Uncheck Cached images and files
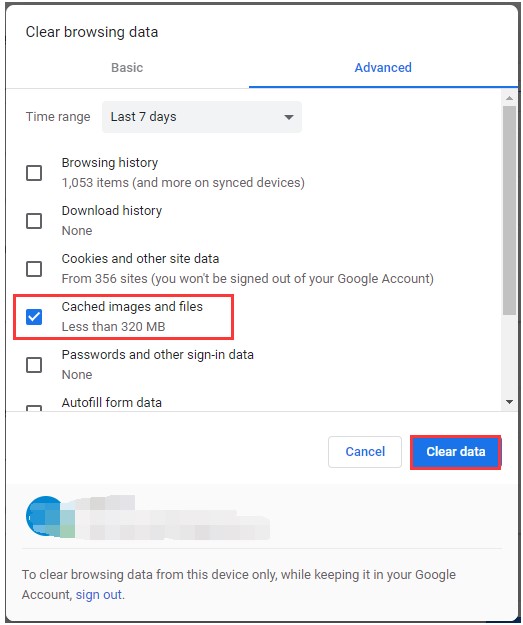Screen dimensions: 523x625 pyautogui.click(x=34, y=317)
